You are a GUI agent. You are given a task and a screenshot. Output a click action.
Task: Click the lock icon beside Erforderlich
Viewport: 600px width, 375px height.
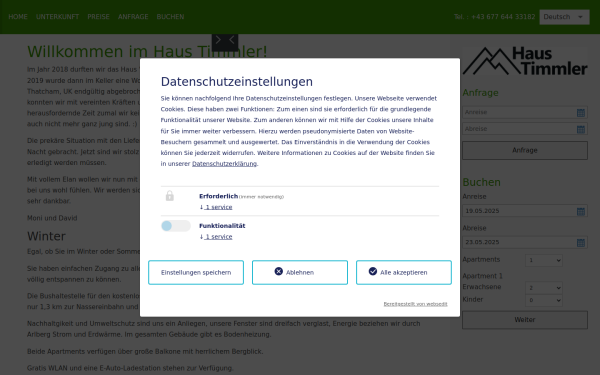[170, 196]
